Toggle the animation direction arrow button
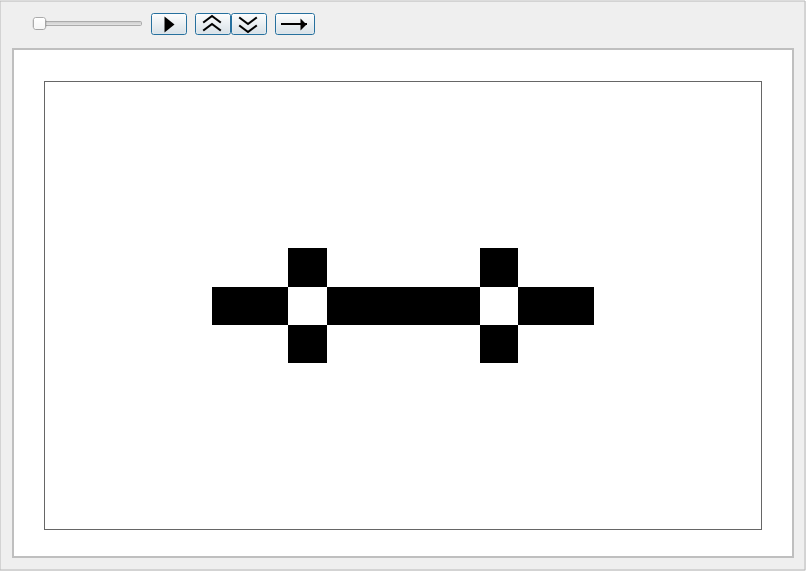The image size is (806, 572). (294, 24)
